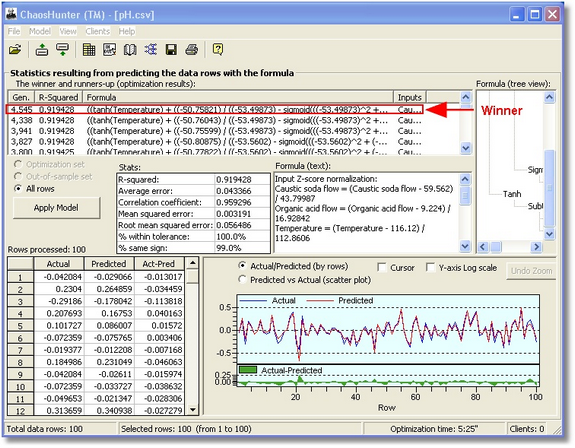Screen dimensions: 575x448
Task: Click the inputs and formula setup icon
Action: pyautogui.click(x=110, y=49)
